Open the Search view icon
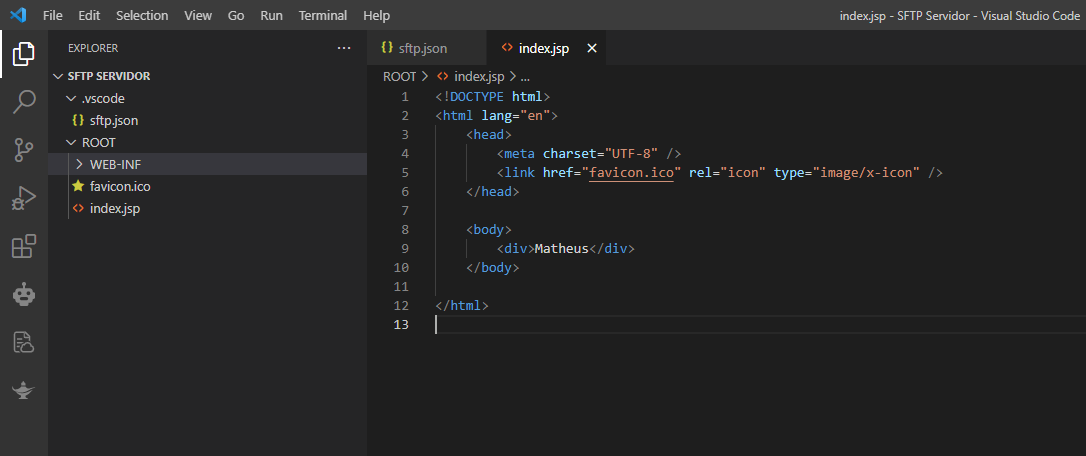Screen dimensions: 1086x456 click(x=24, y=102)
